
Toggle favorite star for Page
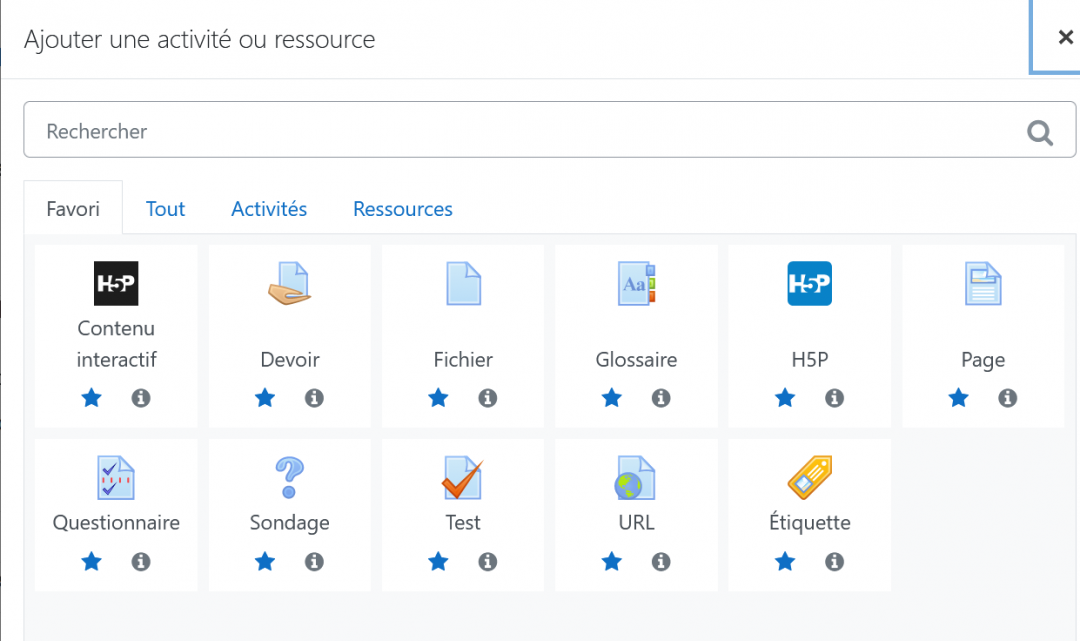(x=958, y=398)
